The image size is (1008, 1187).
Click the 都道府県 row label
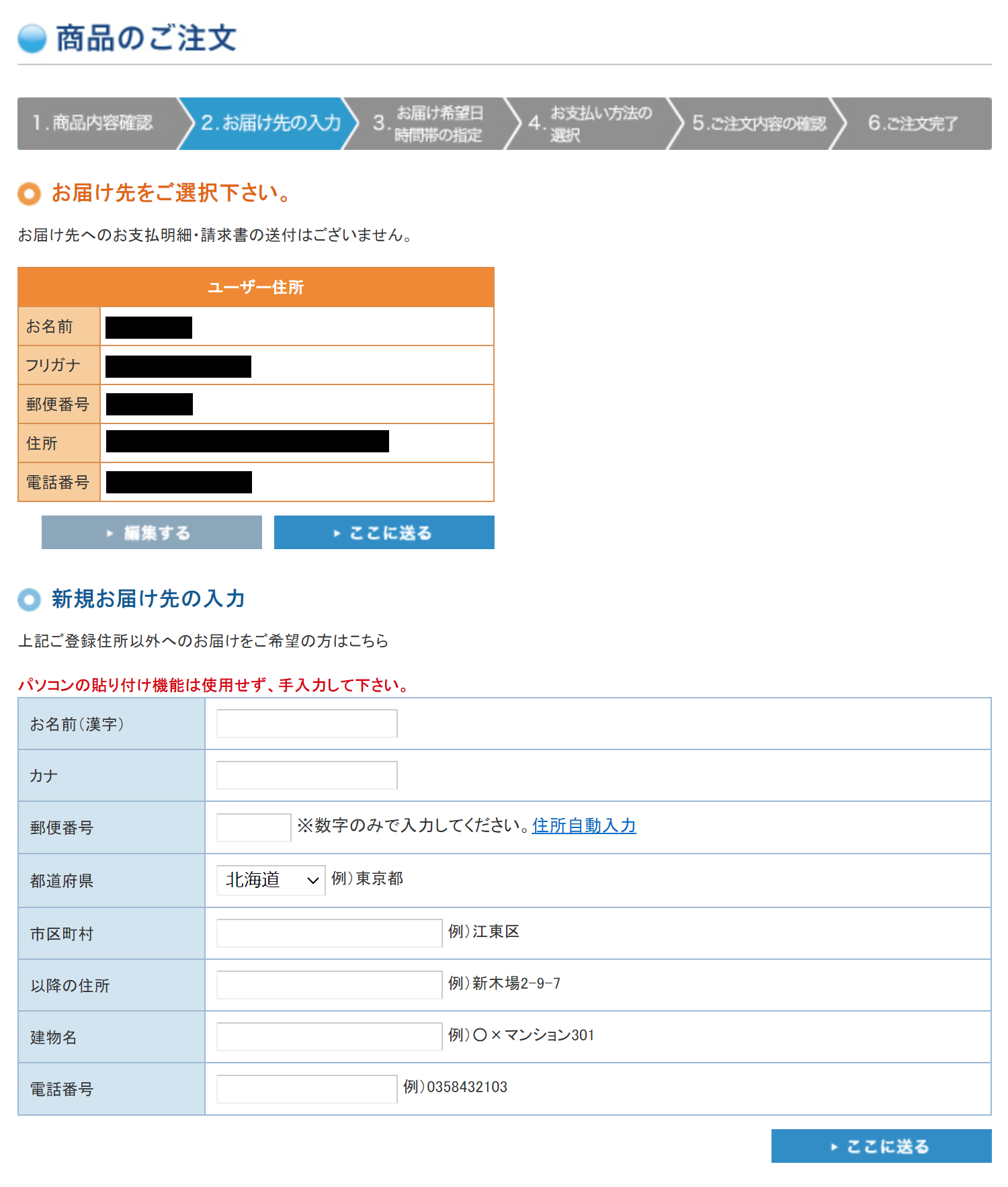(62, 881)
